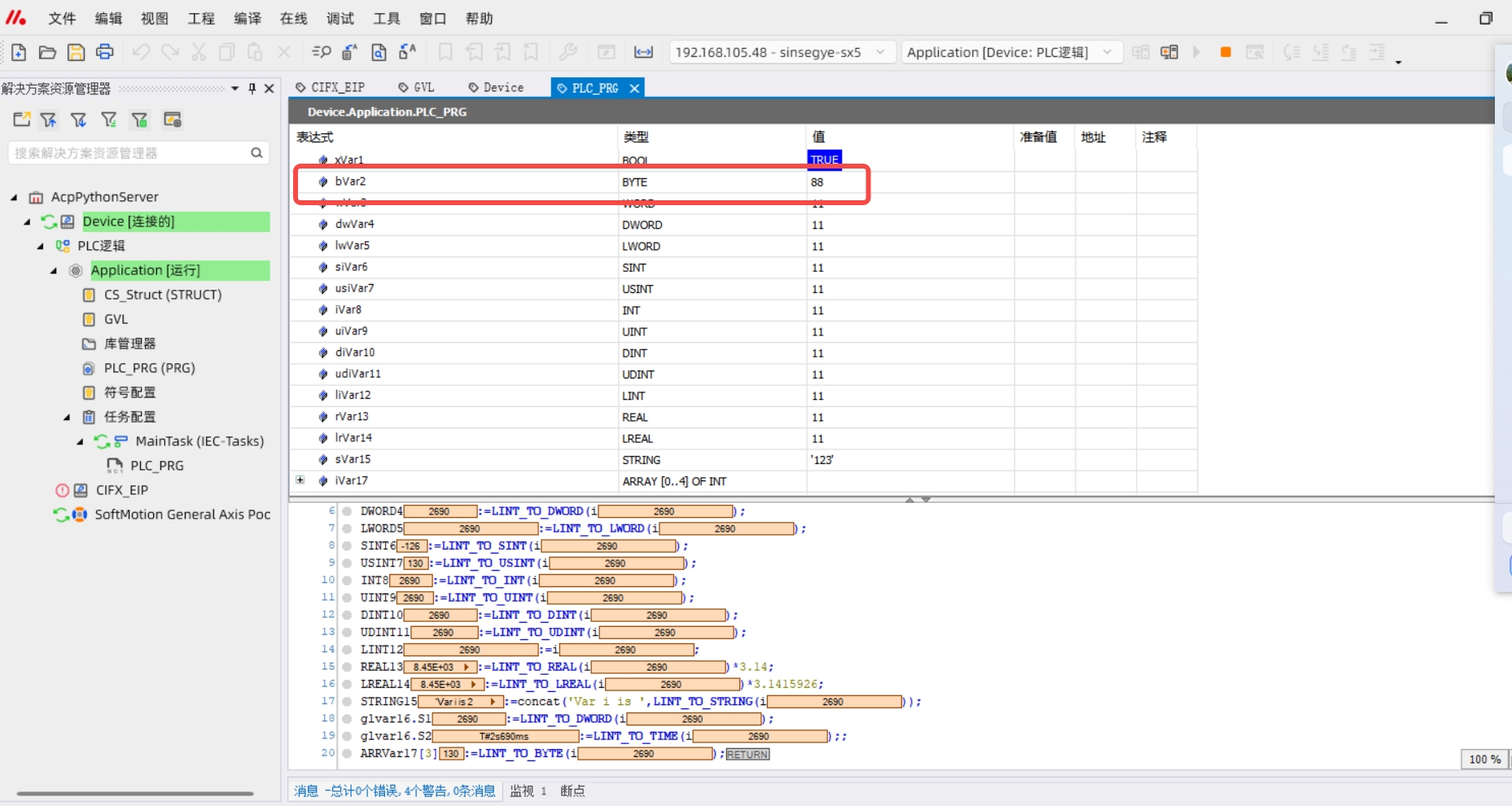Switch to the GVL tab
Viewport: 1512px width, 806px height.
point(418,88)
